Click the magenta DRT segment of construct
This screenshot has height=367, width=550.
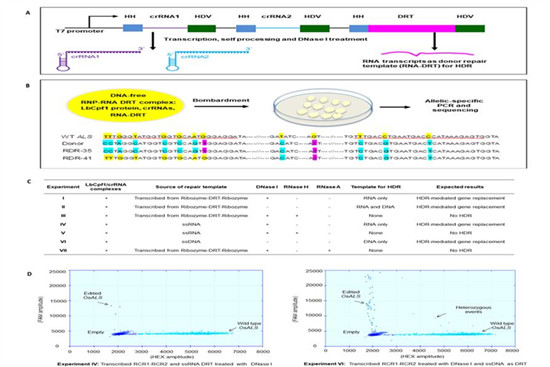pyautogui.click(x=411, y=28)
